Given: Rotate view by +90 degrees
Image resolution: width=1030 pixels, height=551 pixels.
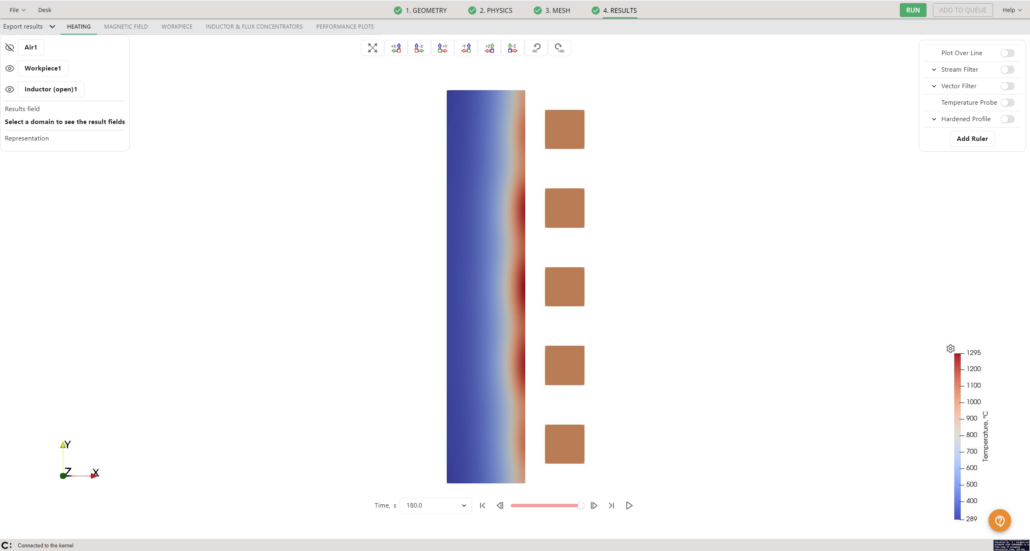Looking at the screenshot, I should pyautogui.click(x=559, y=48).
